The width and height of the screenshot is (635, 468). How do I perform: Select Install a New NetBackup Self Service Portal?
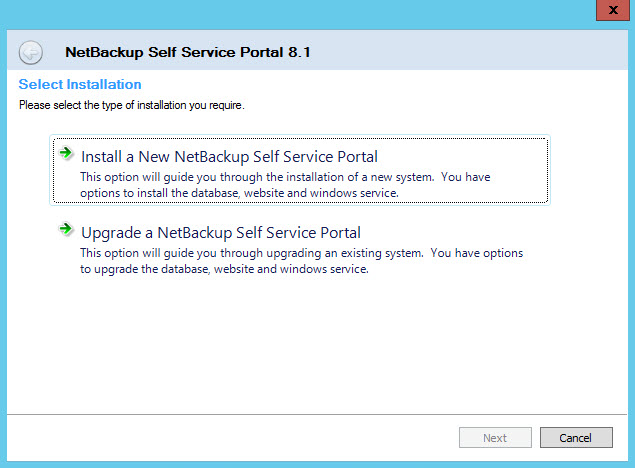click(229, 157)
